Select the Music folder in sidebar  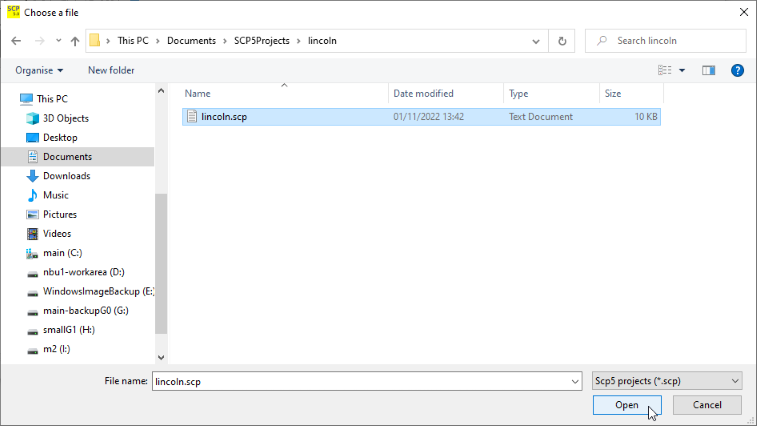(56, 195)
